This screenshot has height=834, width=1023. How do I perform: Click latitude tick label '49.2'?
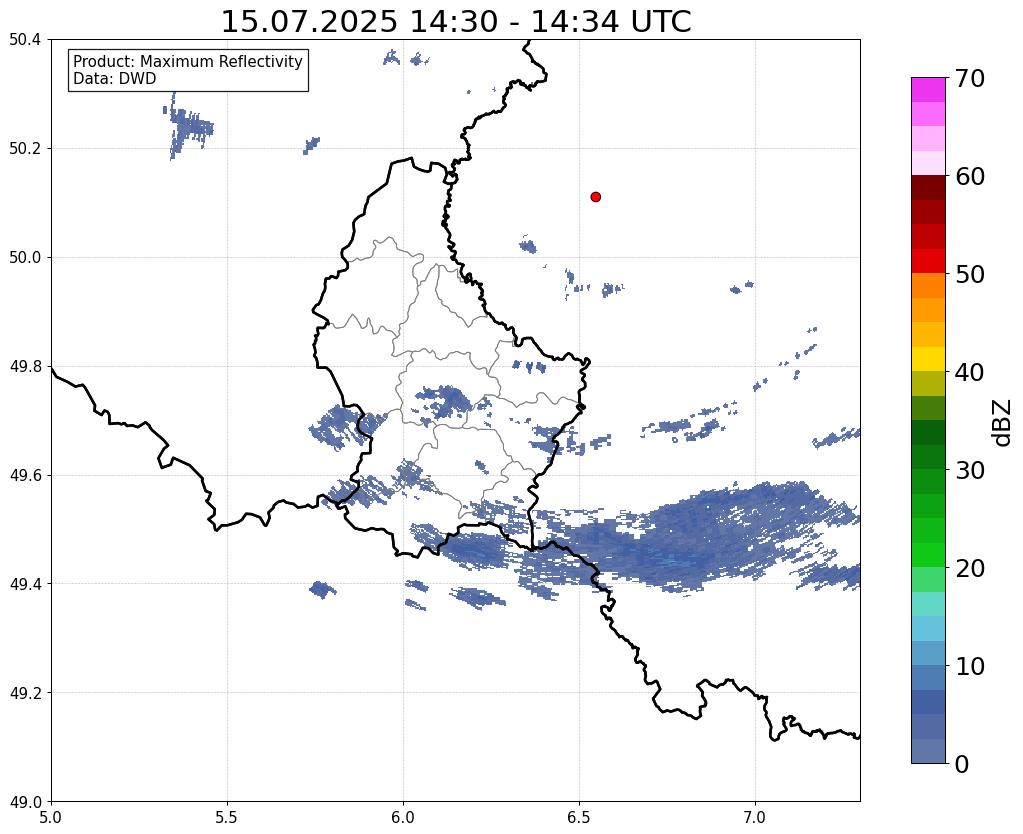coord(25,693)
